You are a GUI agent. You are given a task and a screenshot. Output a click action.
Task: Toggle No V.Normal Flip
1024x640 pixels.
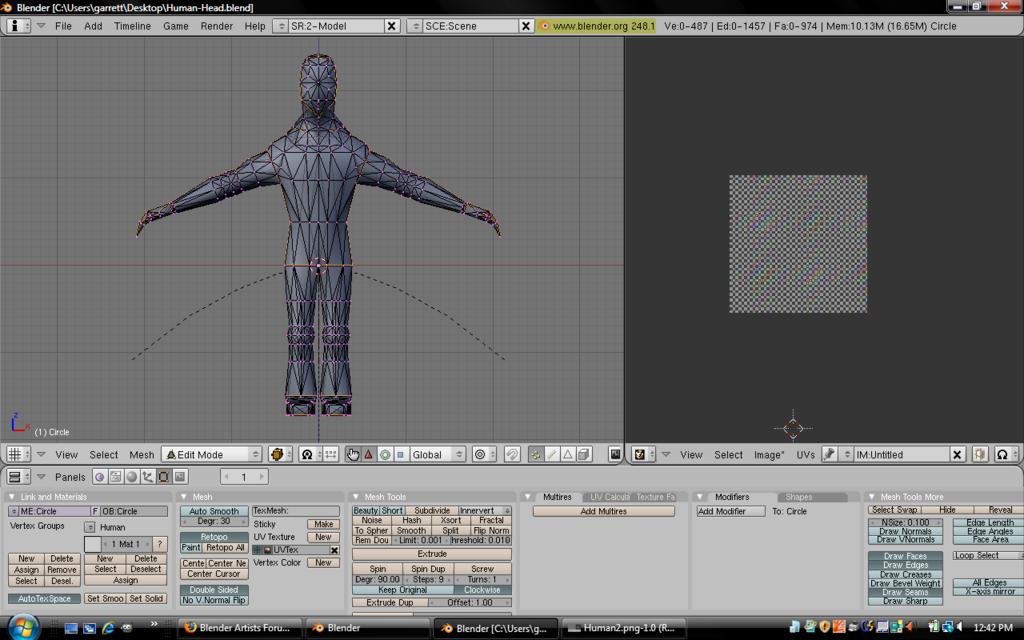pyautogui.click(x=214, y=600)
